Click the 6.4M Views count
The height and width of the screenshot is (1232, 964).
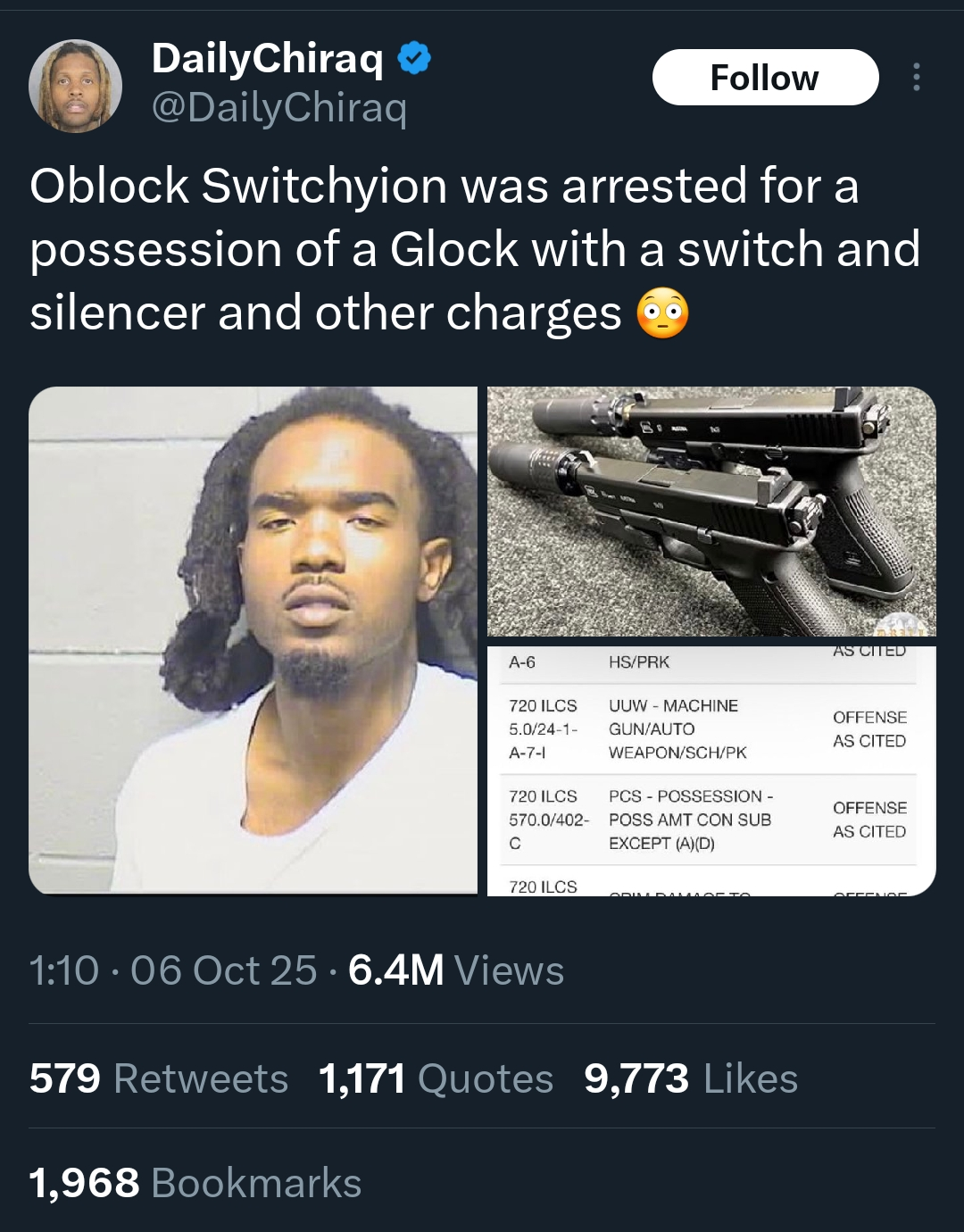point(456,970)
